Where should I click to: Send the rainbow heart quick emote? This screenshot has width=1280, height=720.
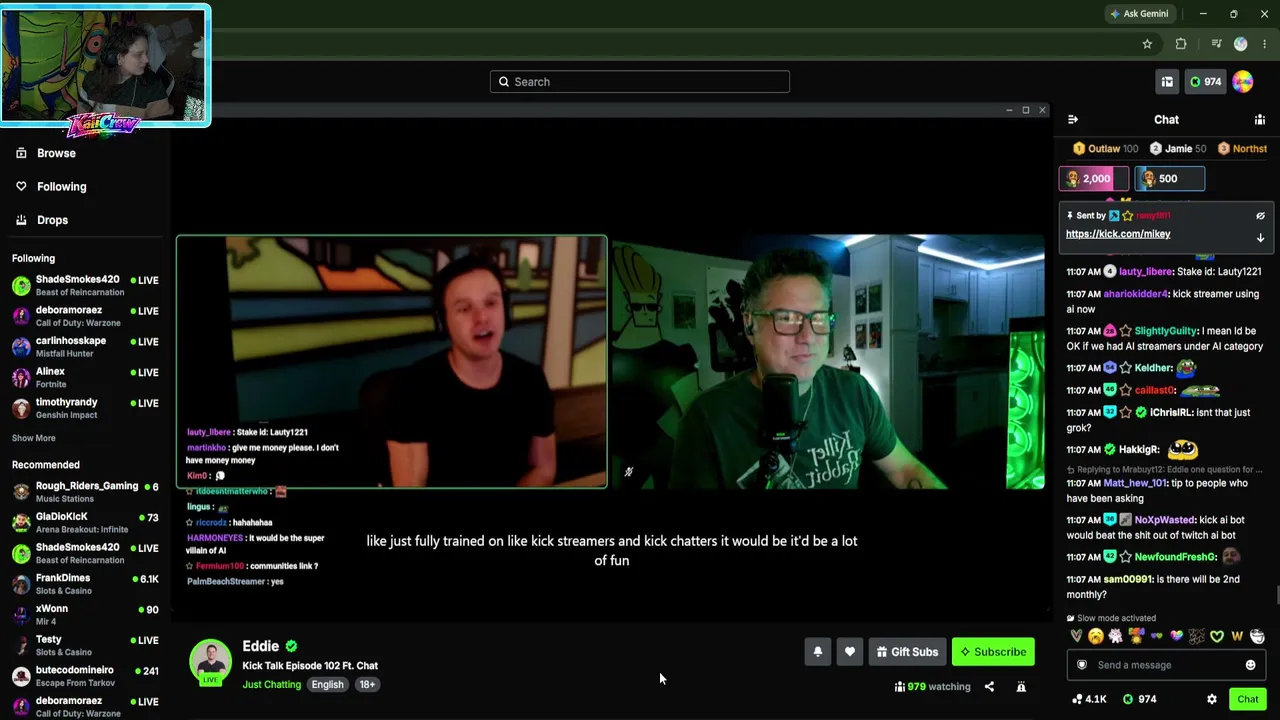(1177, 636)
